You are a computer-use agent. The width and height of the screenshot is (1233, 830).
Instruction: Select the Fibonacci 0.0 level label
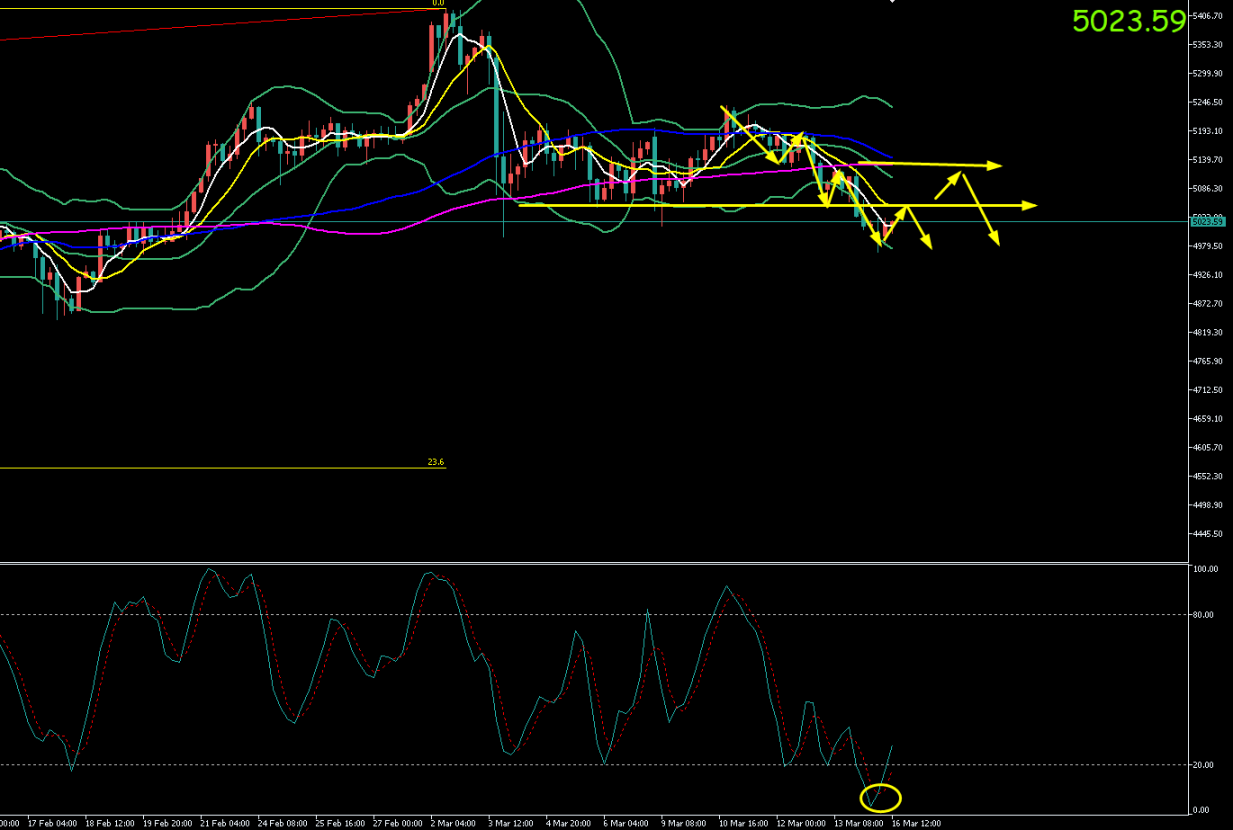point(437,4)
